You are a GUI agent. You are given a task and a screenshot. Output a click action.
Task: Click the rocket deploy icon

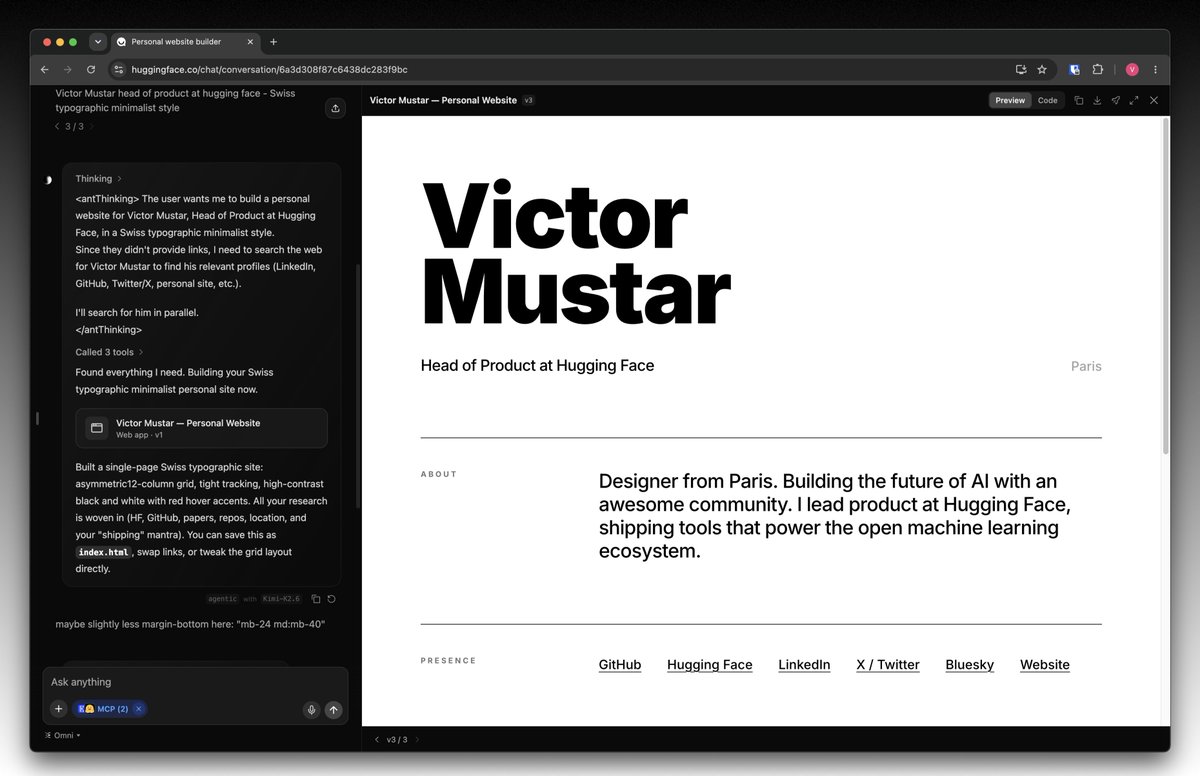tap(1115, 100)
